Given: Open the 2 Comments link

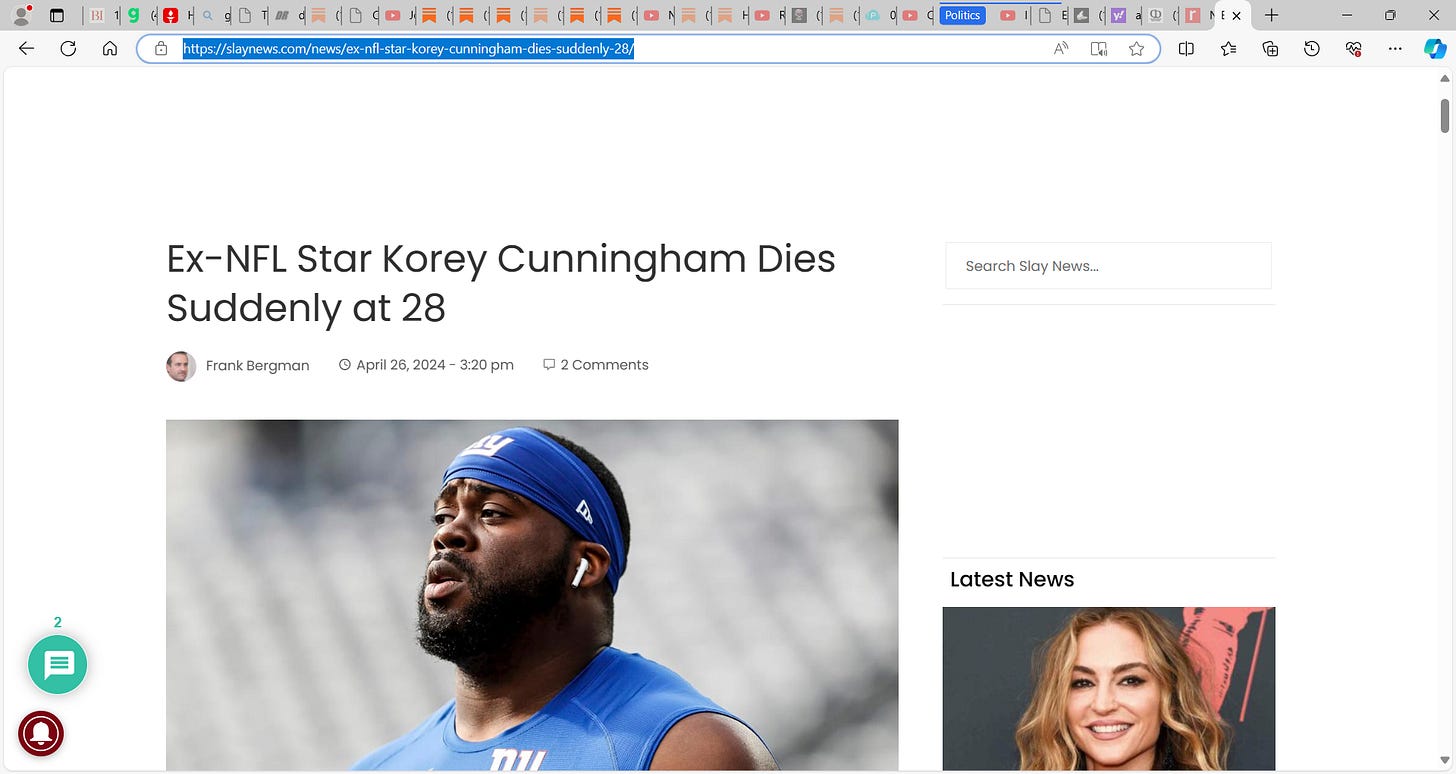Looking at the screenshot, I should pos(604,365).
